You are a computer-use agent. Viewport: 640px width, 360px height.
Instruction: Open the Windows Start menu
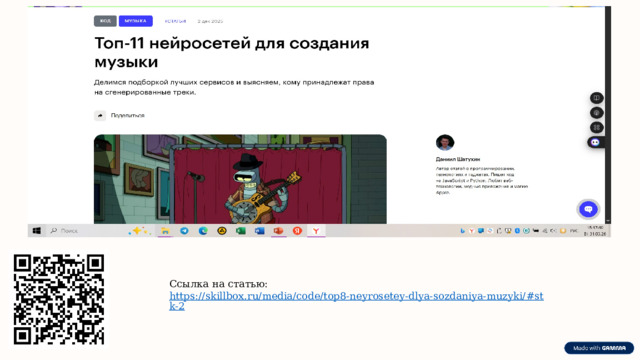pos(37,231)
